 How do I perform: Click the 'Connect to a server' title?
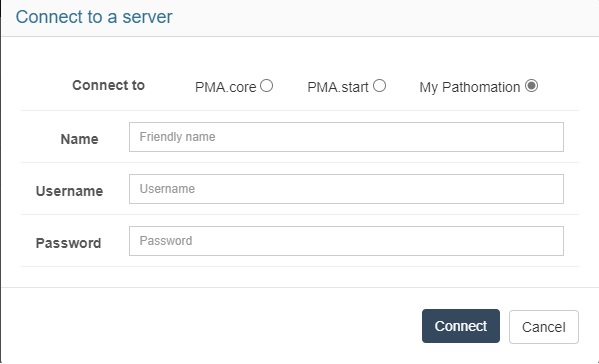point(94,17)
